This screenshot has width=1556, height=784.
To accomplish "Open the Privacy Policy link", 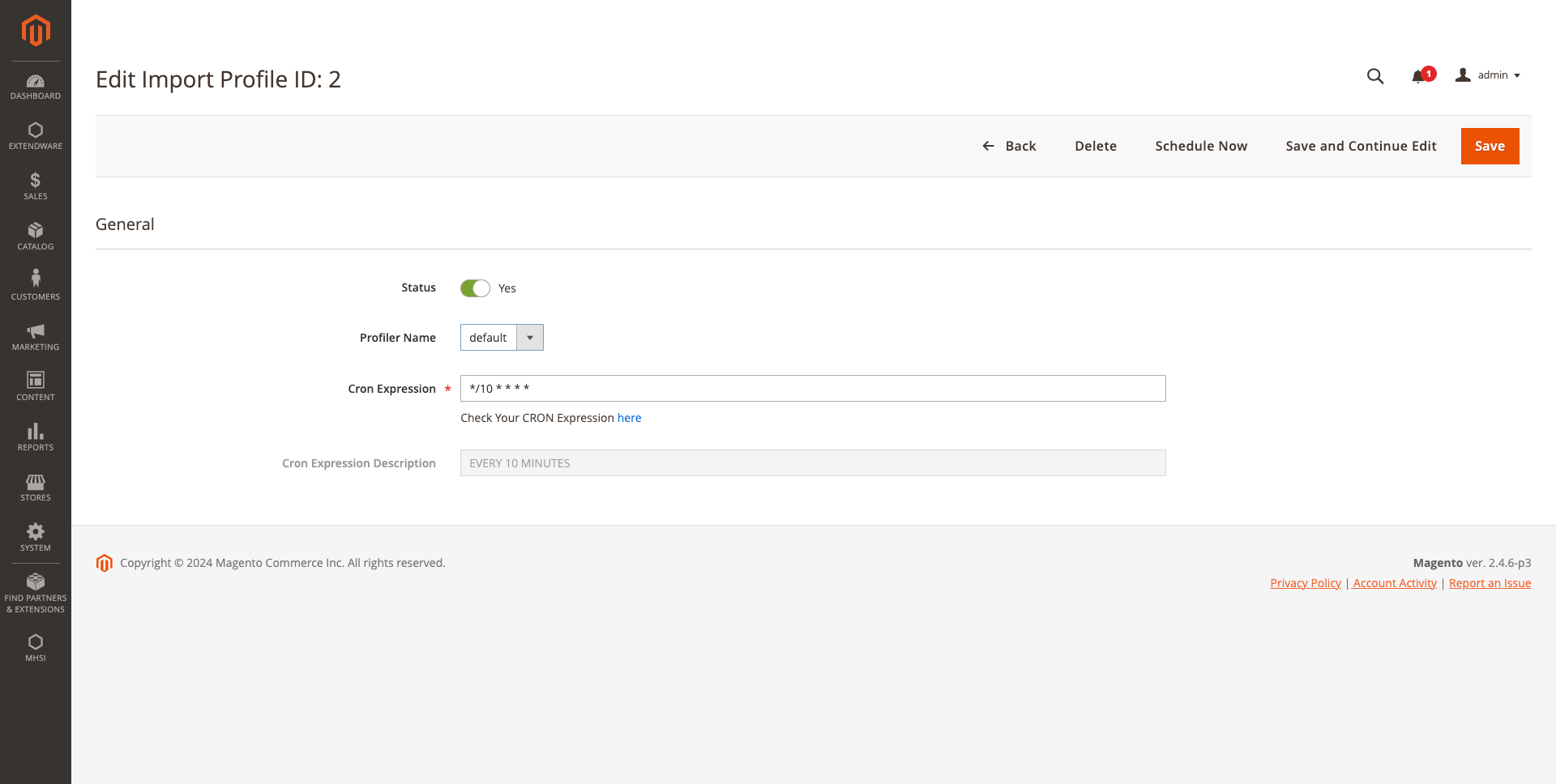I will [1306, 583].
